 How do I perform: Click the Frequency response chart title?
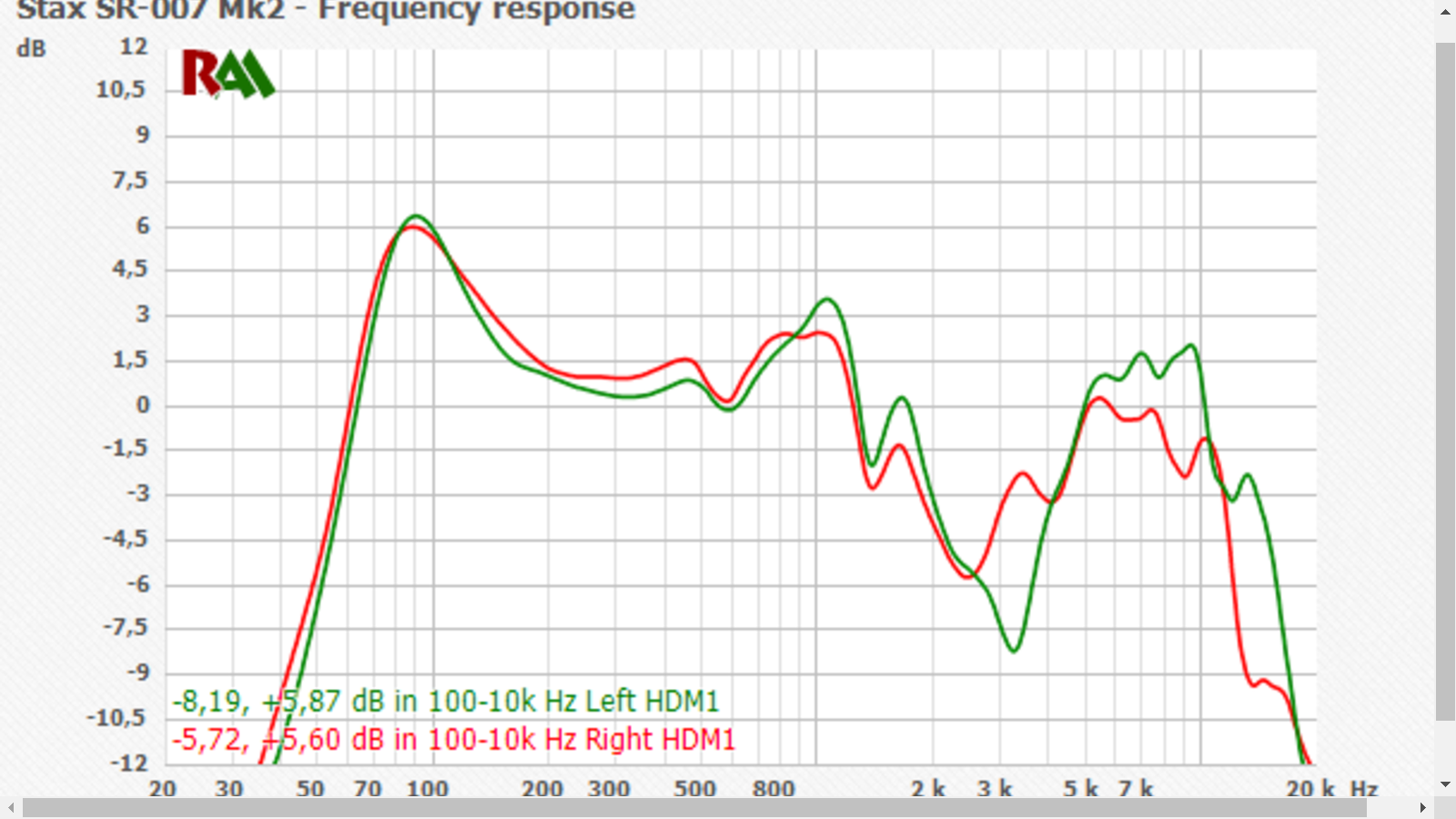(326, 11)
